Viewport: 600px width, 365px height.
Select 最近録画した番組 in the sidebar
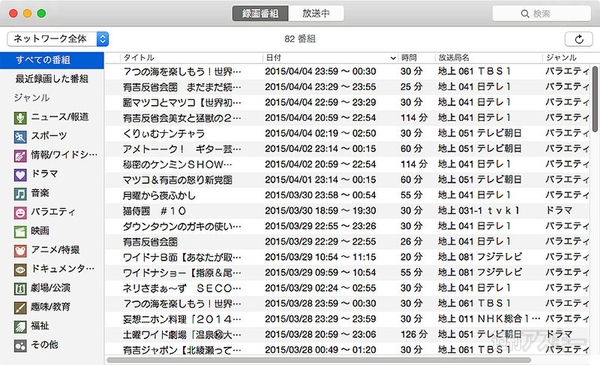52,79
